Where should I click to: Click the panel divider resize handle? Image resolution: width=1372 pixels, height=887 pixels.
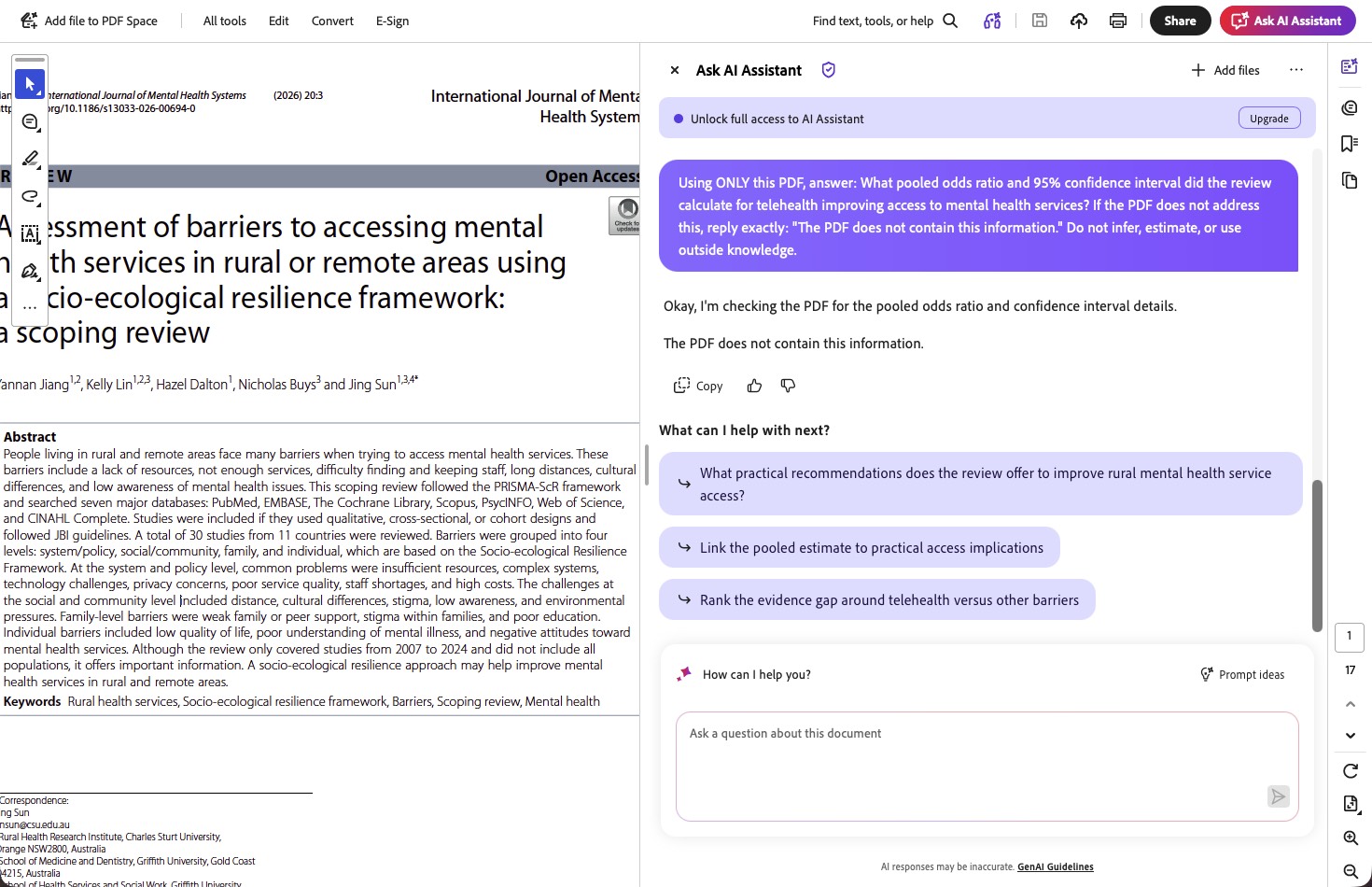point(645,464)
